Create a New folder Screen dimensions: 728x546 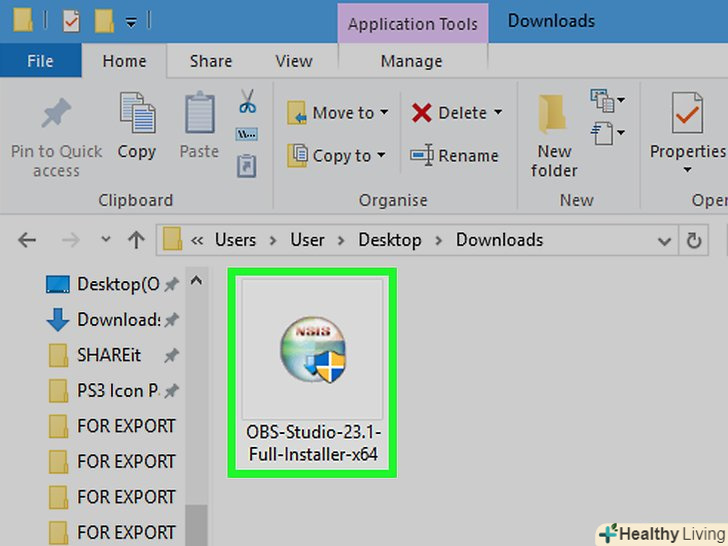(x=553, y=136)
